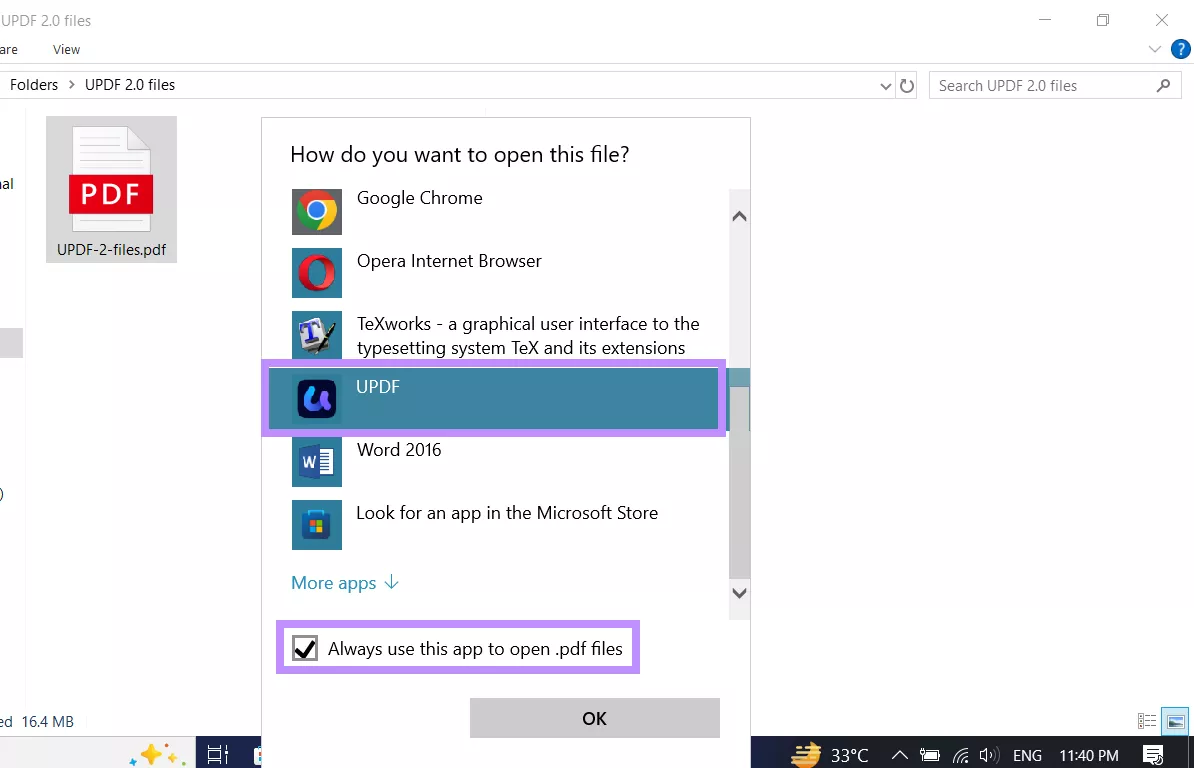Select the UPDF-2-files.pdf thumbnail

point(111,189)
